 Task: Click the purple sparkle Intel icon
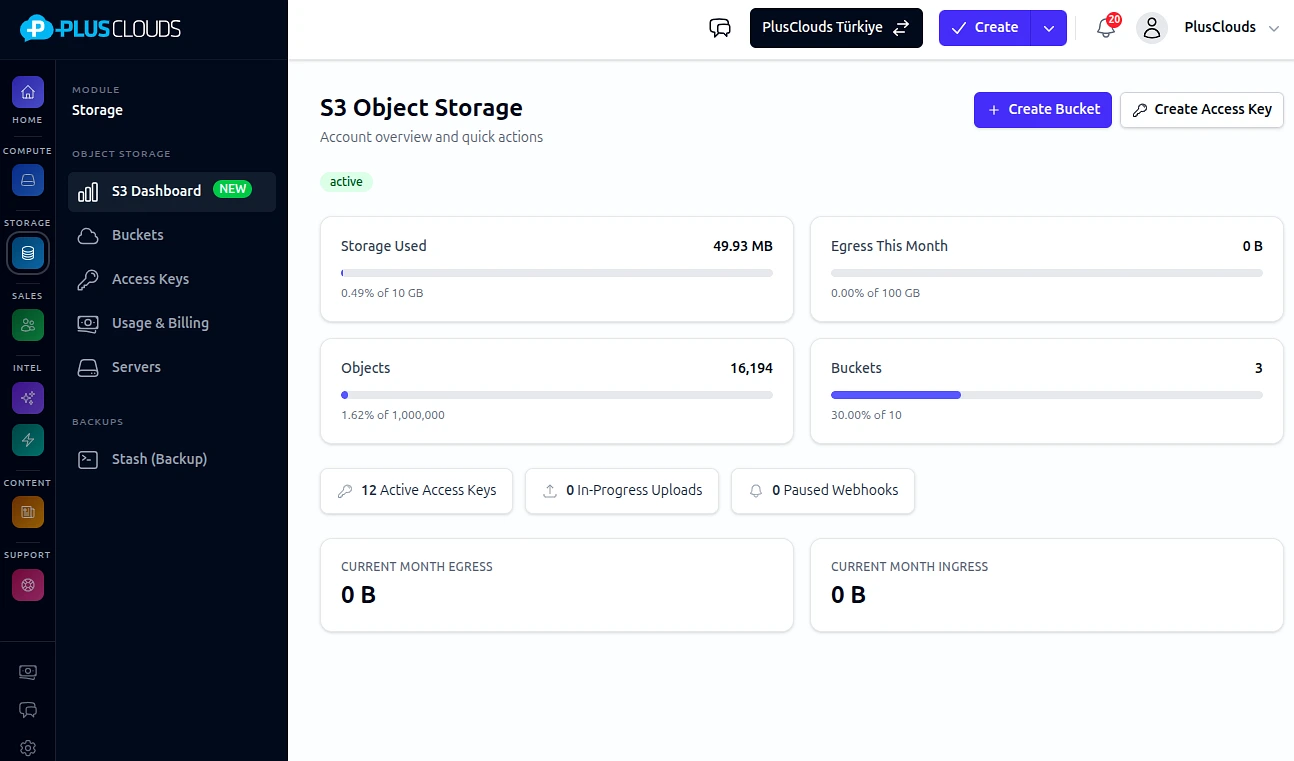coord(28,397)
